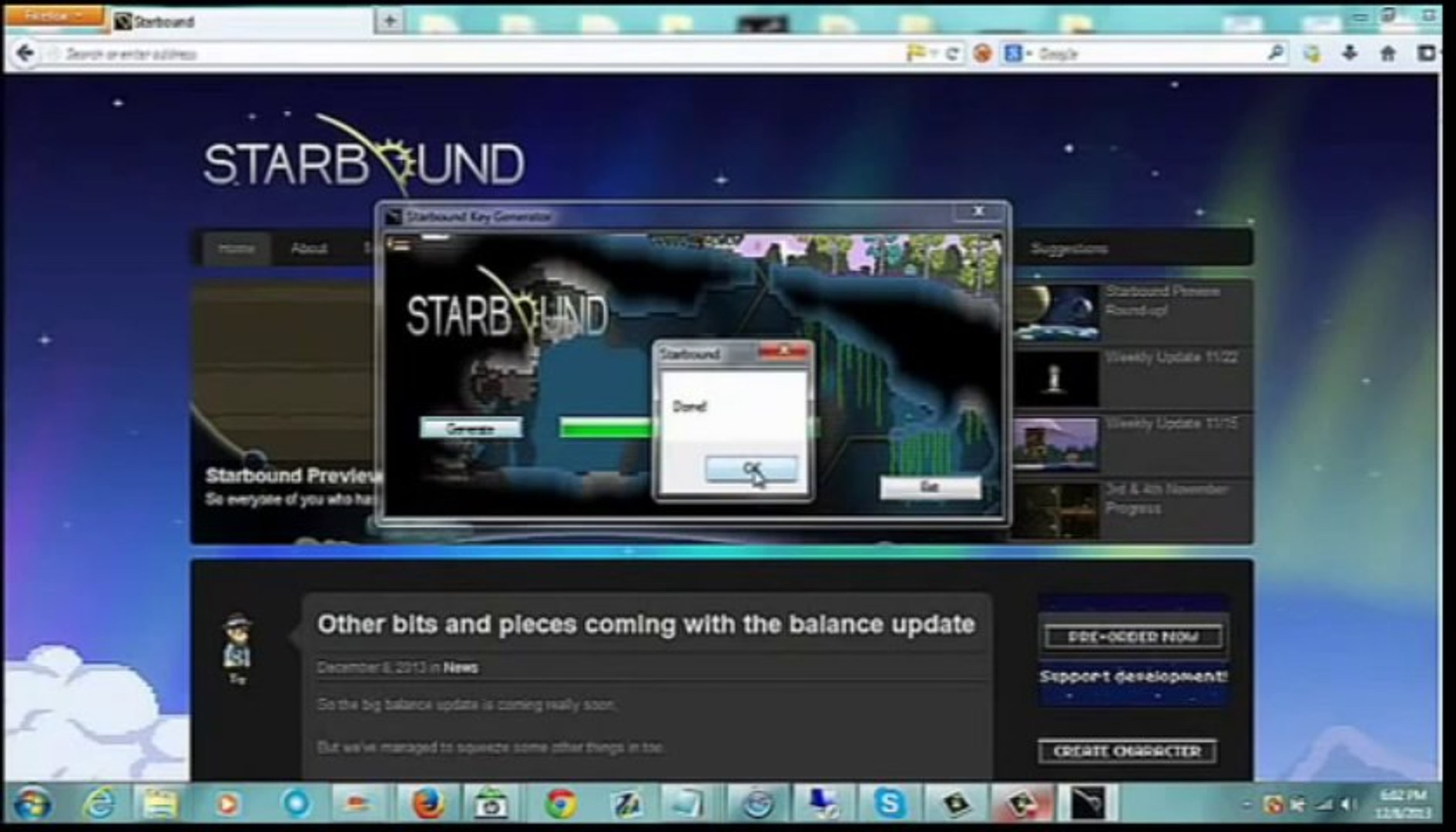1456x832 pixels.
Task: Open the 3rd & 4th November Progress item
Action: point(1132,511)
